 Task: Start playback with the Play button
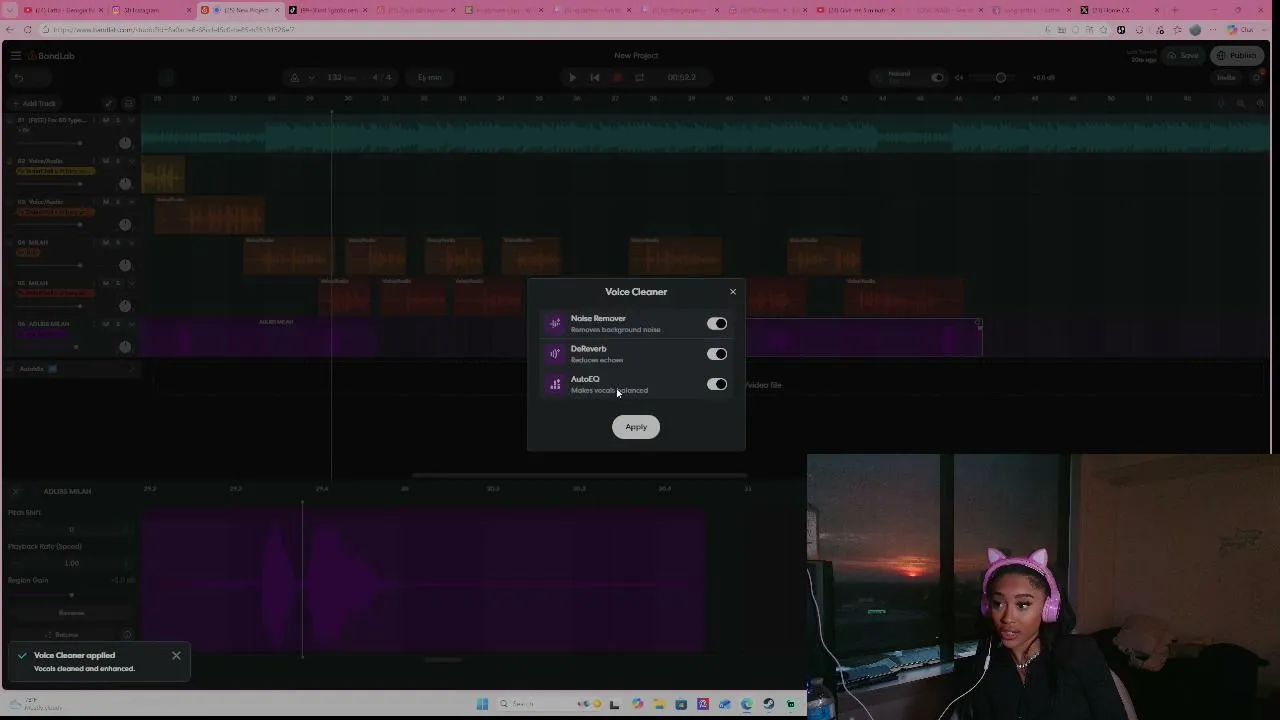(x=572, y=78)
